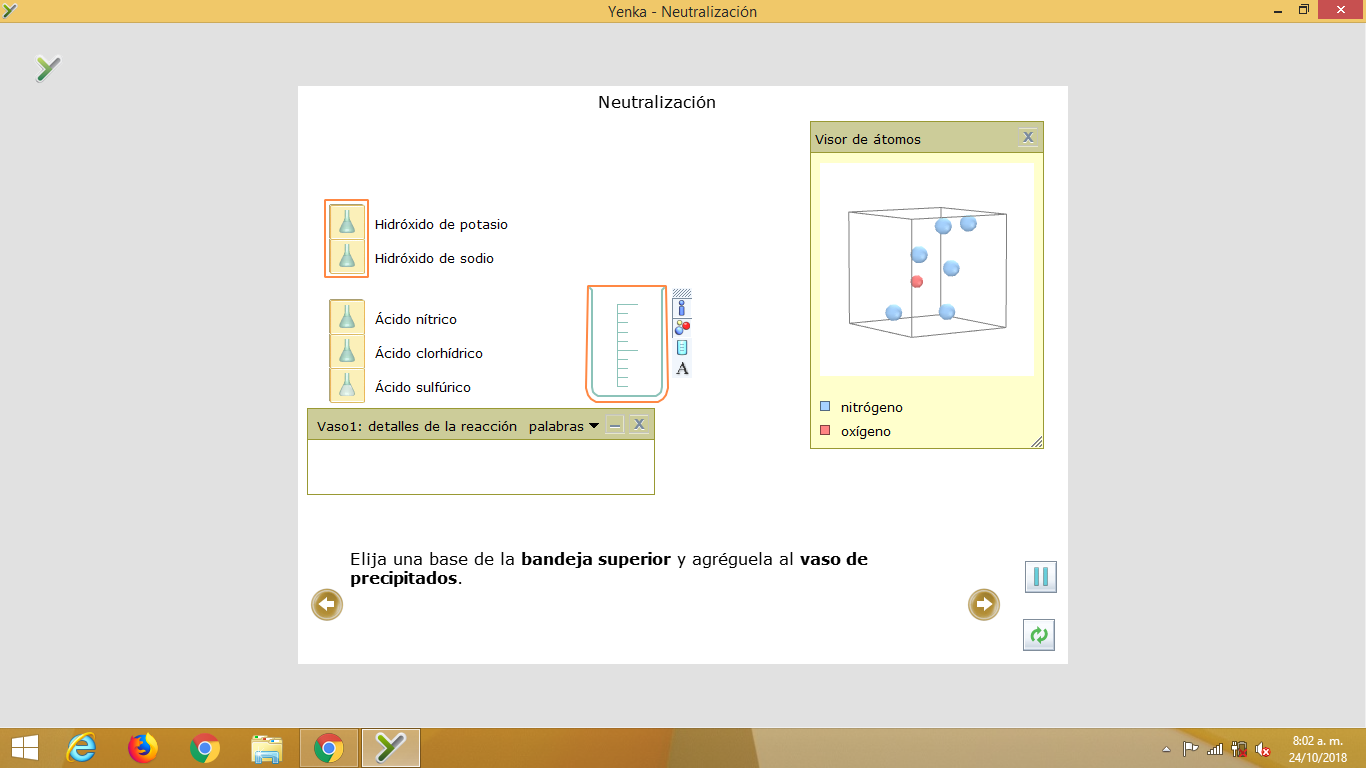Select the Ácido nítrico flask
The height and width of the screenshot is (768, 1366).
tap(347, 317)
